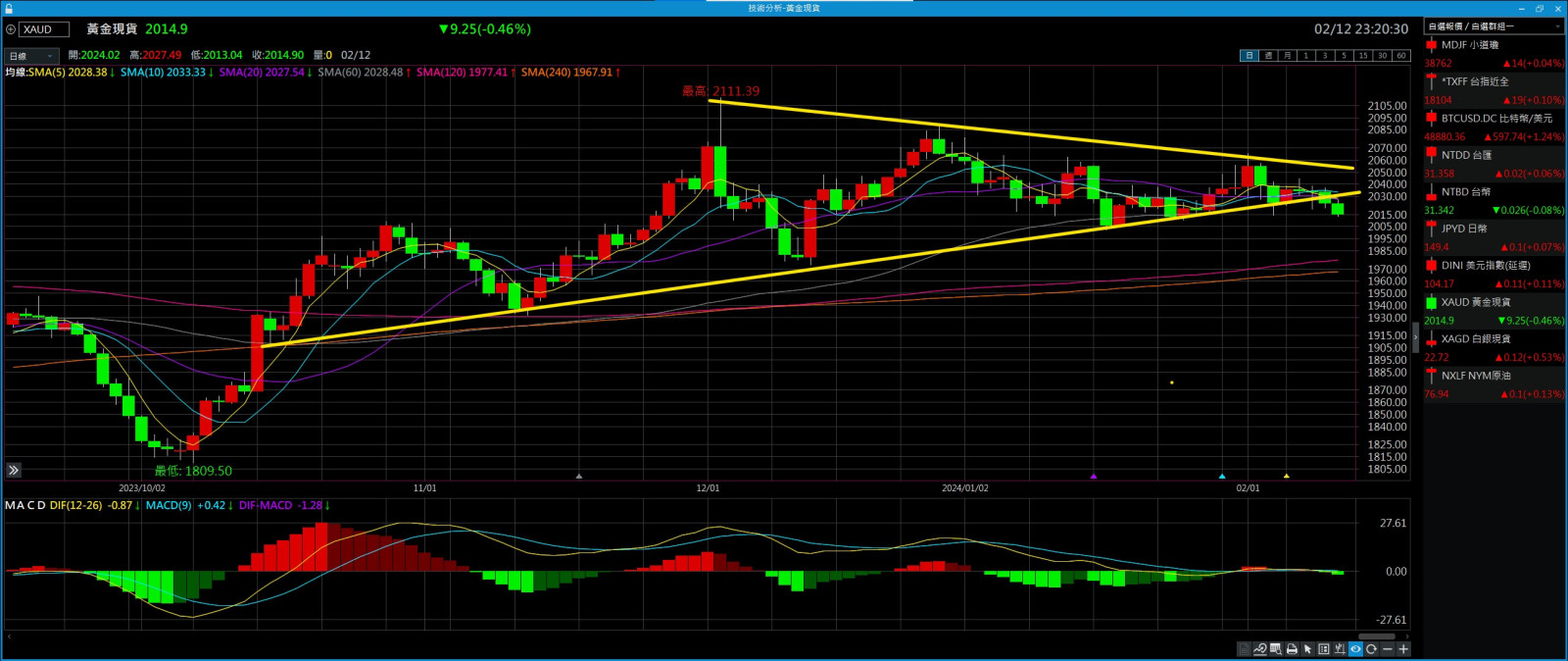The width and height of the screenshot is (1568, 661).
Task: Select XAGD 白銀現貨 in watchlist
Action: tap(1494, 348)
